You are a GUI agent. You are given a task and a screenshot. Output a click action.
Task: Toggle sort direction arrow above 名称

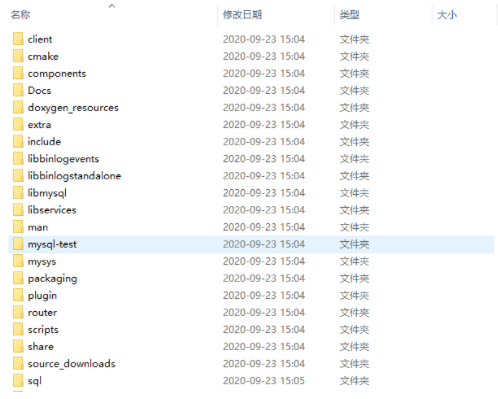click(112, 5)
